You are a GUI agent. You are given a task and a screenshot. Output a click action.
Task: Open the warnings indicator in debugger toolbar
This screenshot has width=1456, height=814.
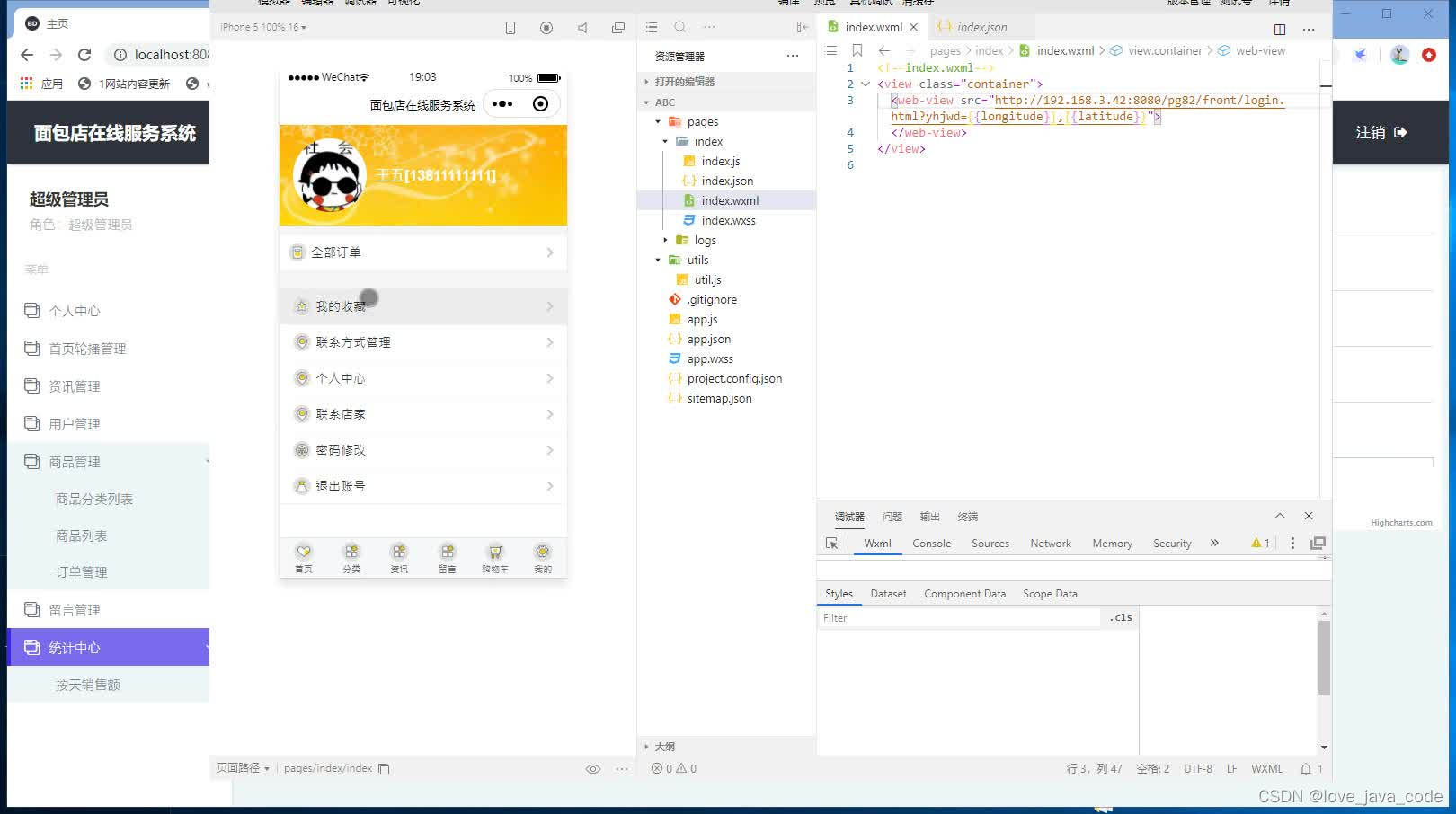[x=1260, y=544]
